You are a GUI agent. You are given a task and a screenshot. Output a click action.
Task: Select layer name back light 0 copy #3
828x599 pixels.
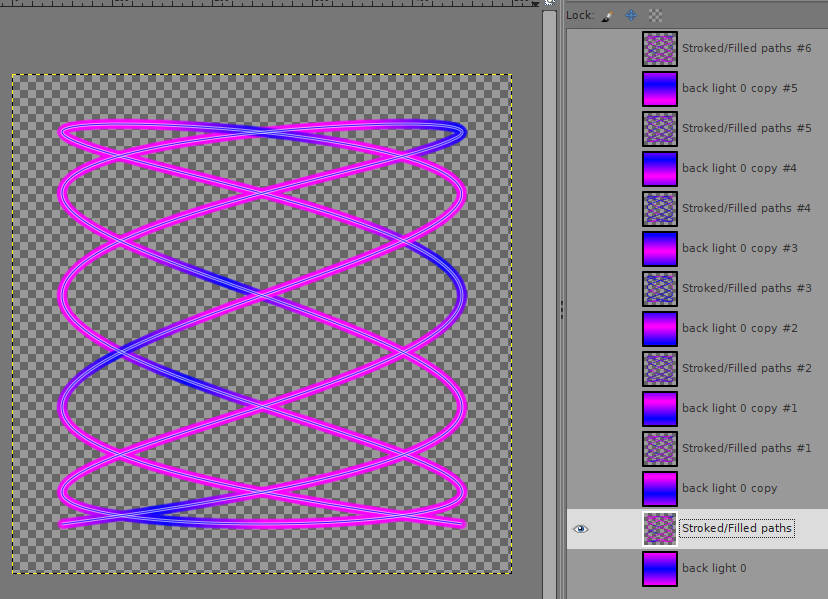click(x=739, y=248)
